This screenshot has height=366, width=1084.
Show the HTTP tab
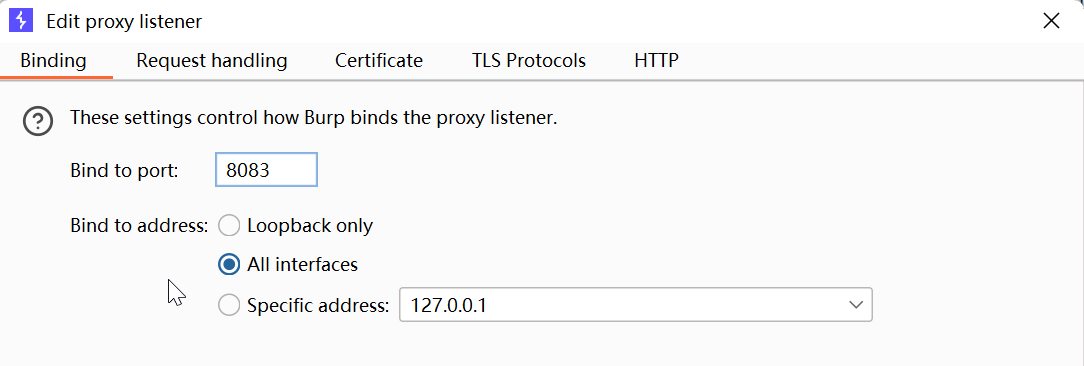[x=656, y=61]
